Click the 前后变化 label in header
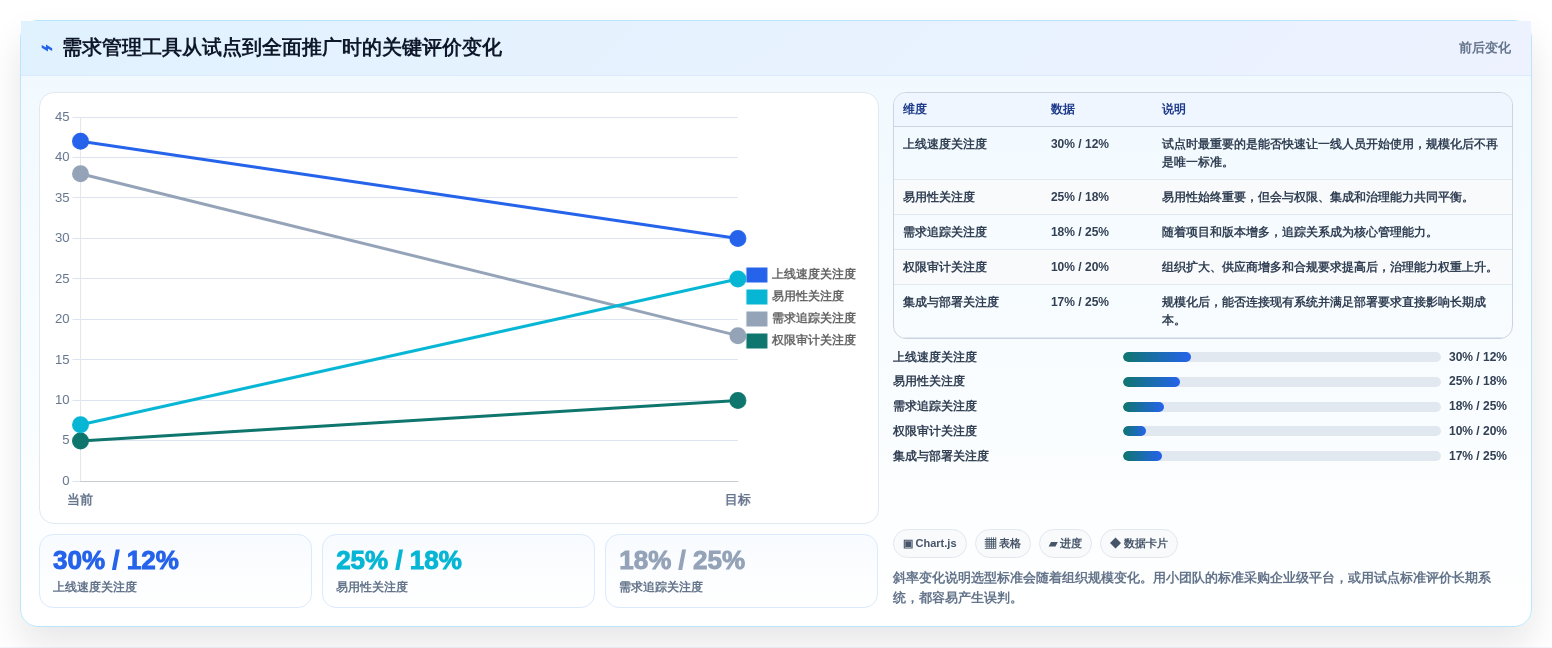Viewport: 1552px width, 648px height. (1484, 48)
